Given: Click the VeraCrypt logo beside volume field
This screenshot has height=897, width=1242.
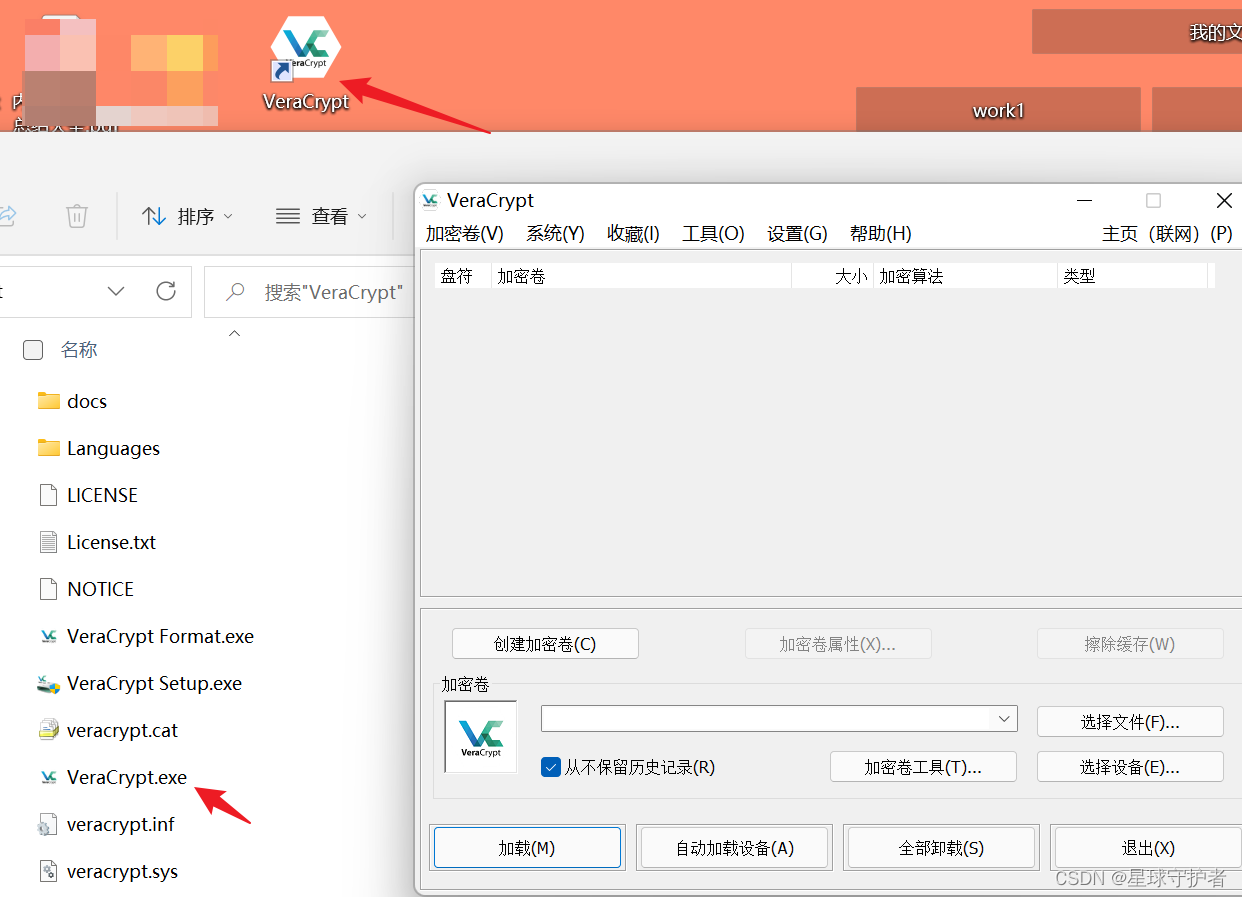Looking at the screenshot, I should pos(481,736).
